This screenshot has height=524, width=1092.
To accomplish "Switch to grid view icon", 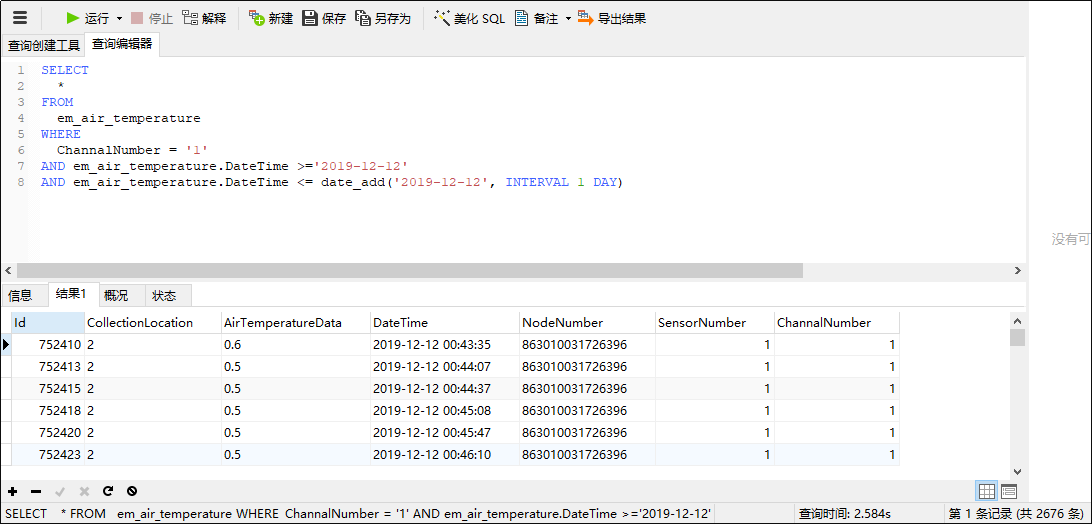I will pos(987,491).
